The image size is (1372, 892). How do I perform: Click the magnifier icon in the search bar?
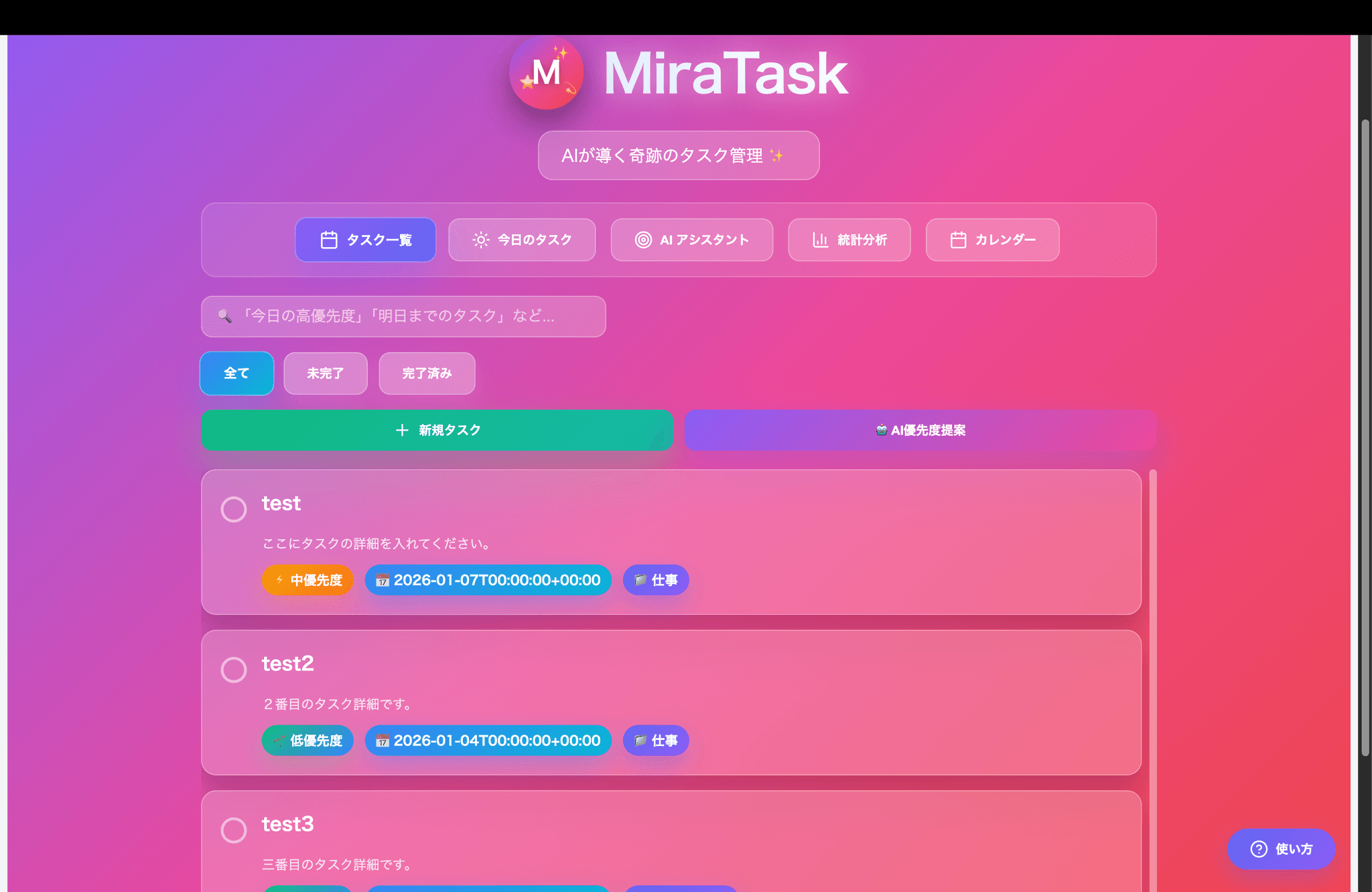(224, 316)
